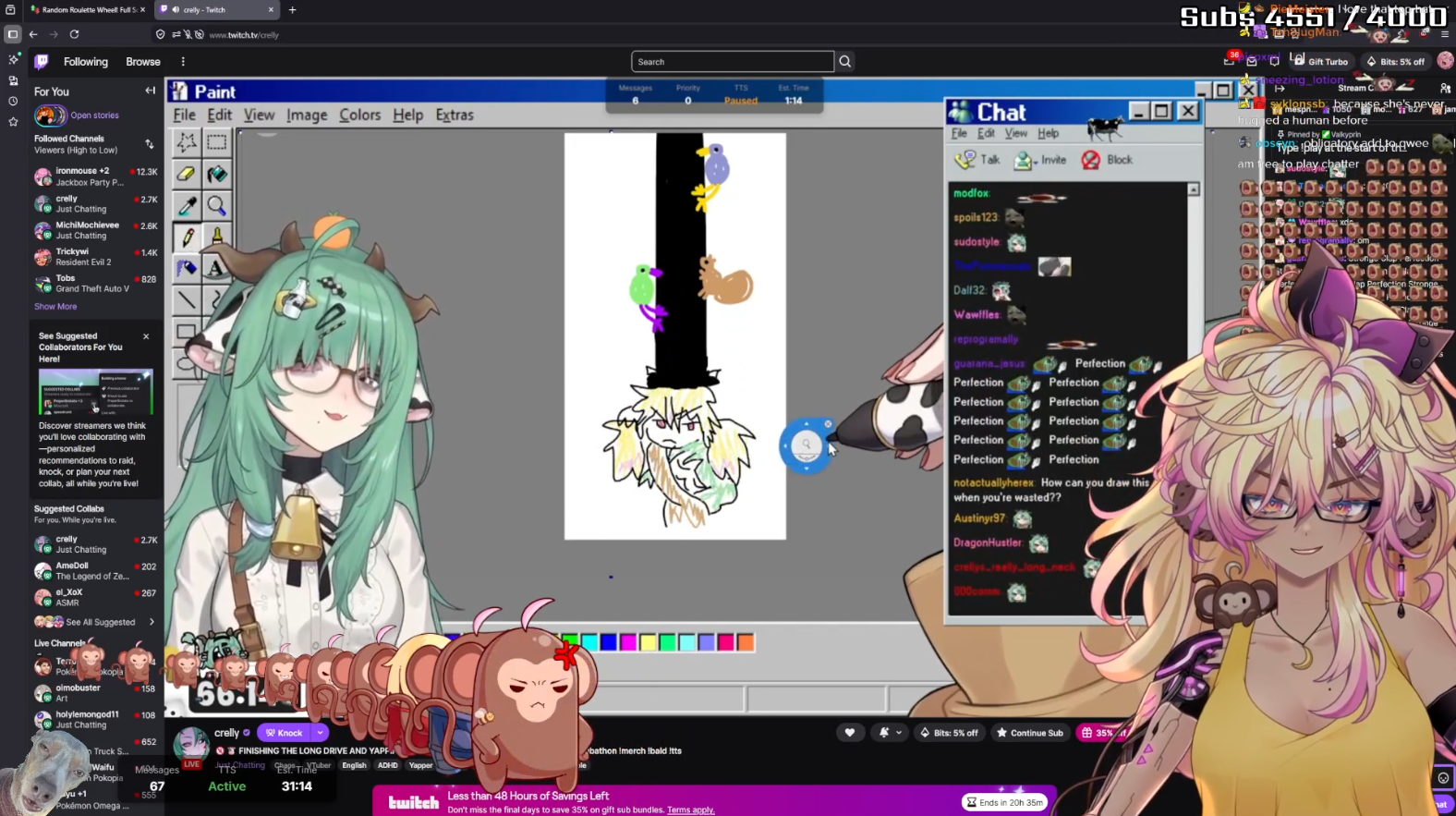The height and width of the screenshot is (816, 1456).
Task: Click the Continue Sub button
Action: pyautogui.click(x=1029, y=733)
